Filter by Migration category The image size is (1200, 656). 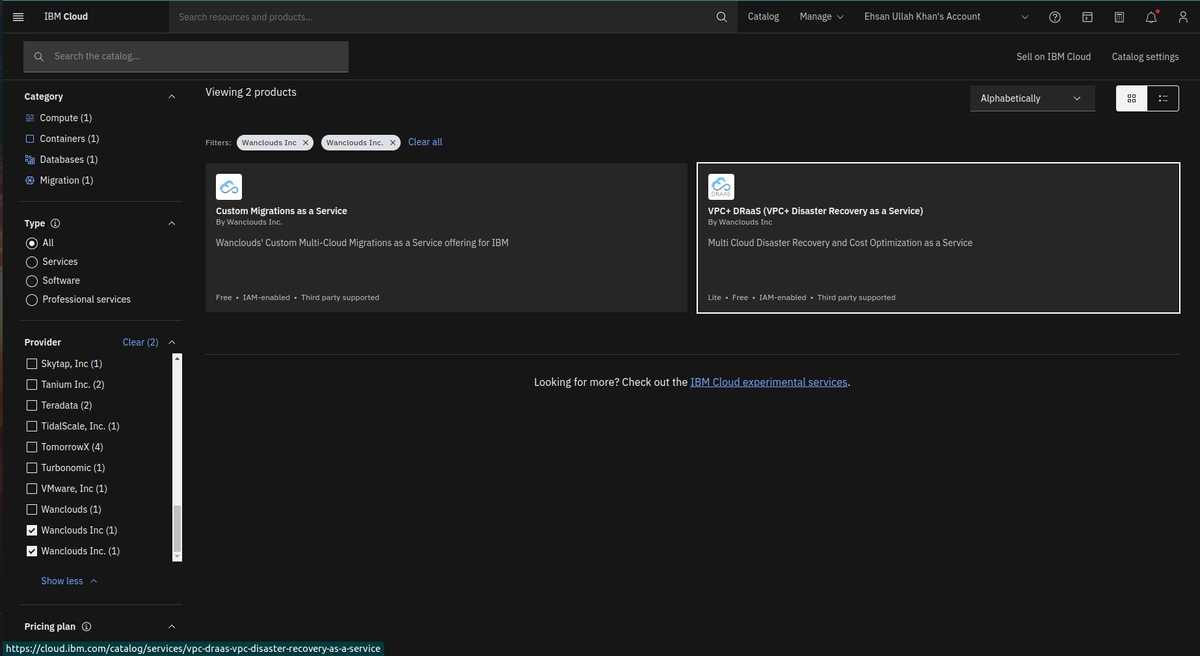[66, 181]
